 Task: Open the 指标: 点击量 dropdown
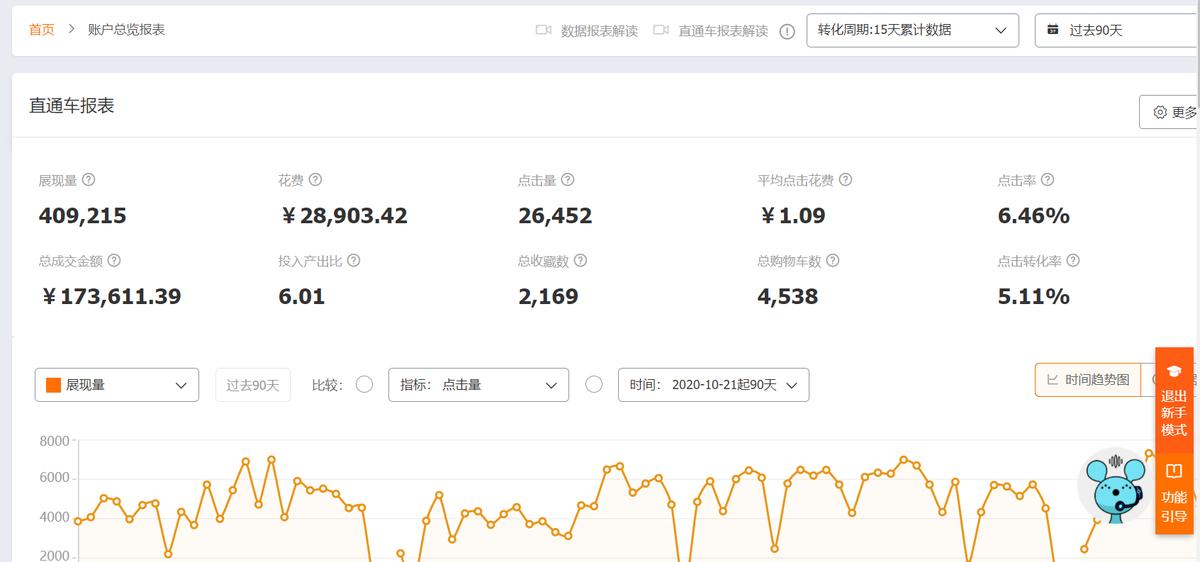click(478, 385)
